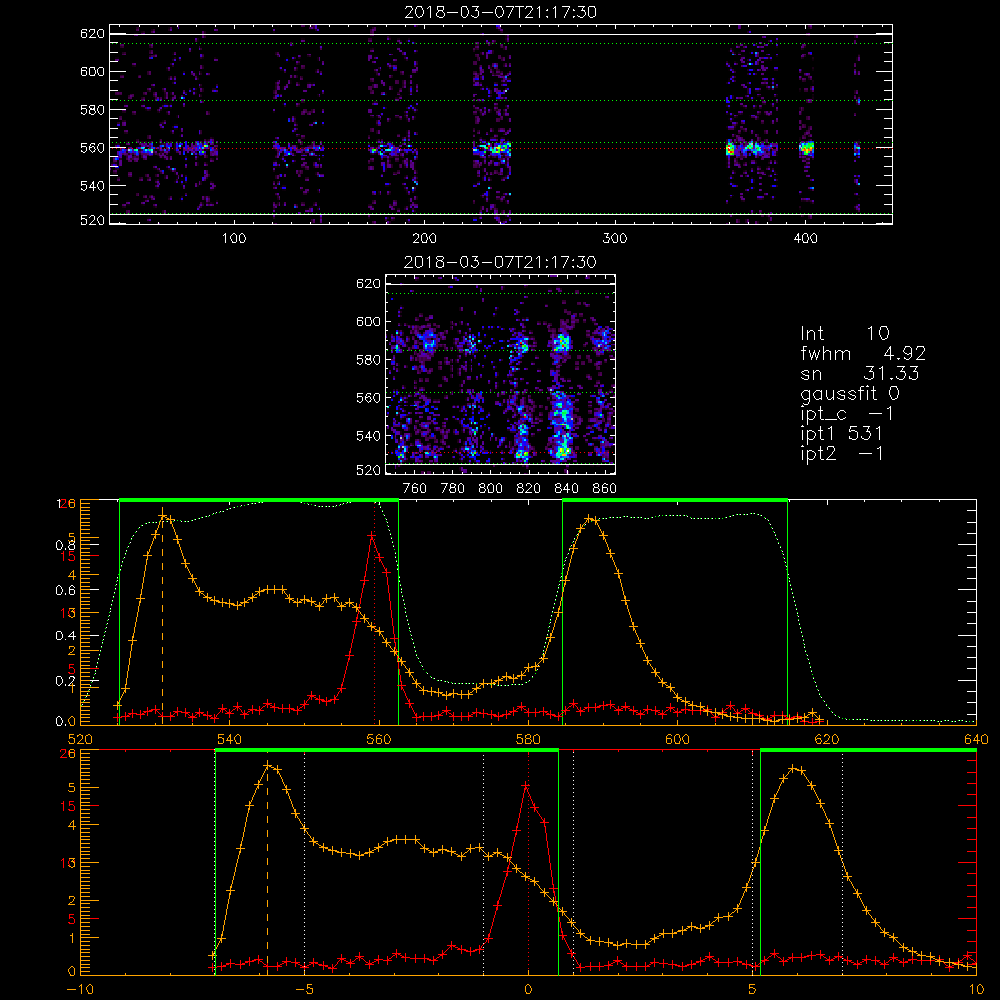Click the red dotted vertical marker at zero in the bottom plot
Image resolution: width=1000 pixels, height=1000 pixels.
(x=528, y=861)
